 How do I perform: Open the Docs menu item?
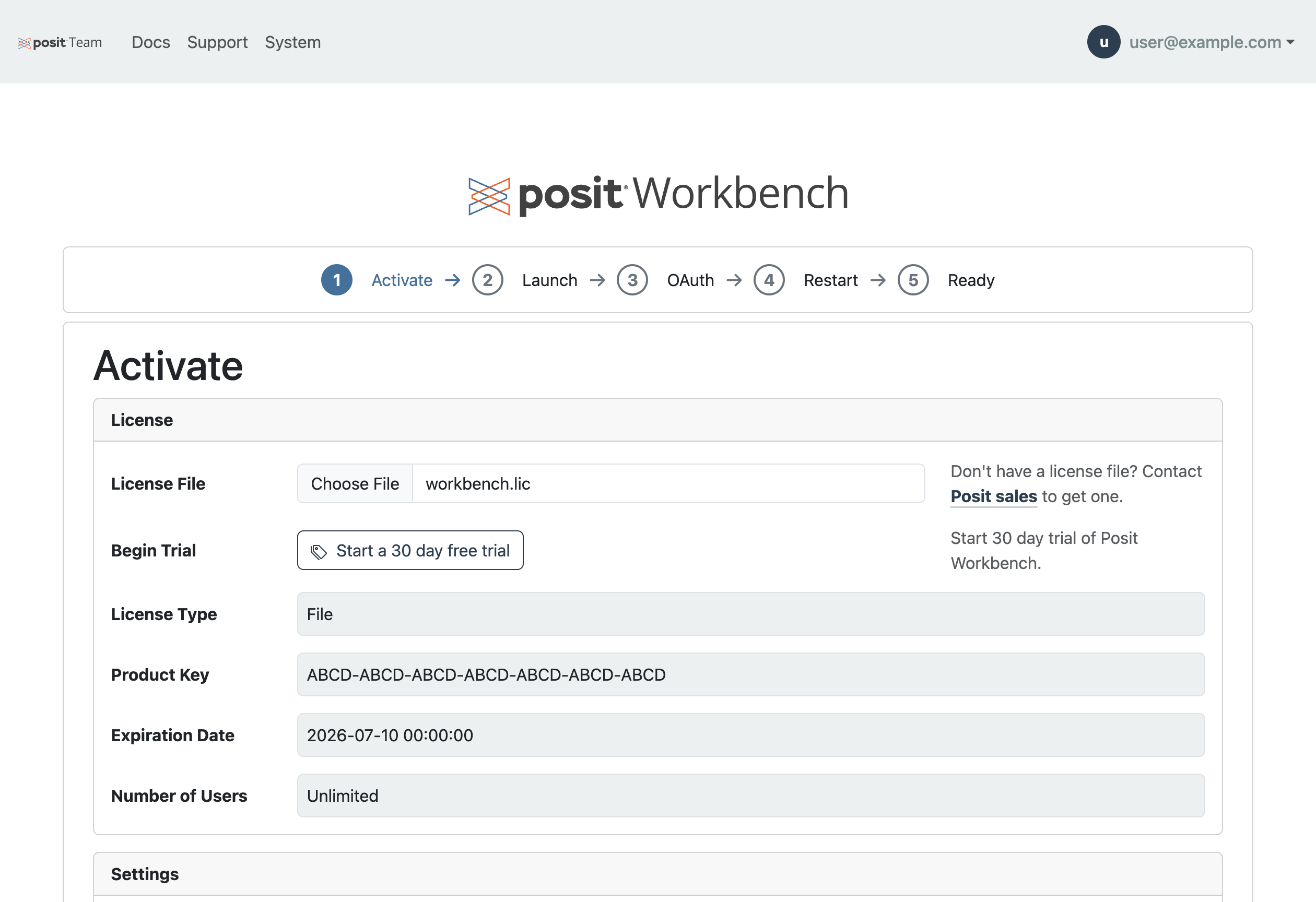click(150, 42)
